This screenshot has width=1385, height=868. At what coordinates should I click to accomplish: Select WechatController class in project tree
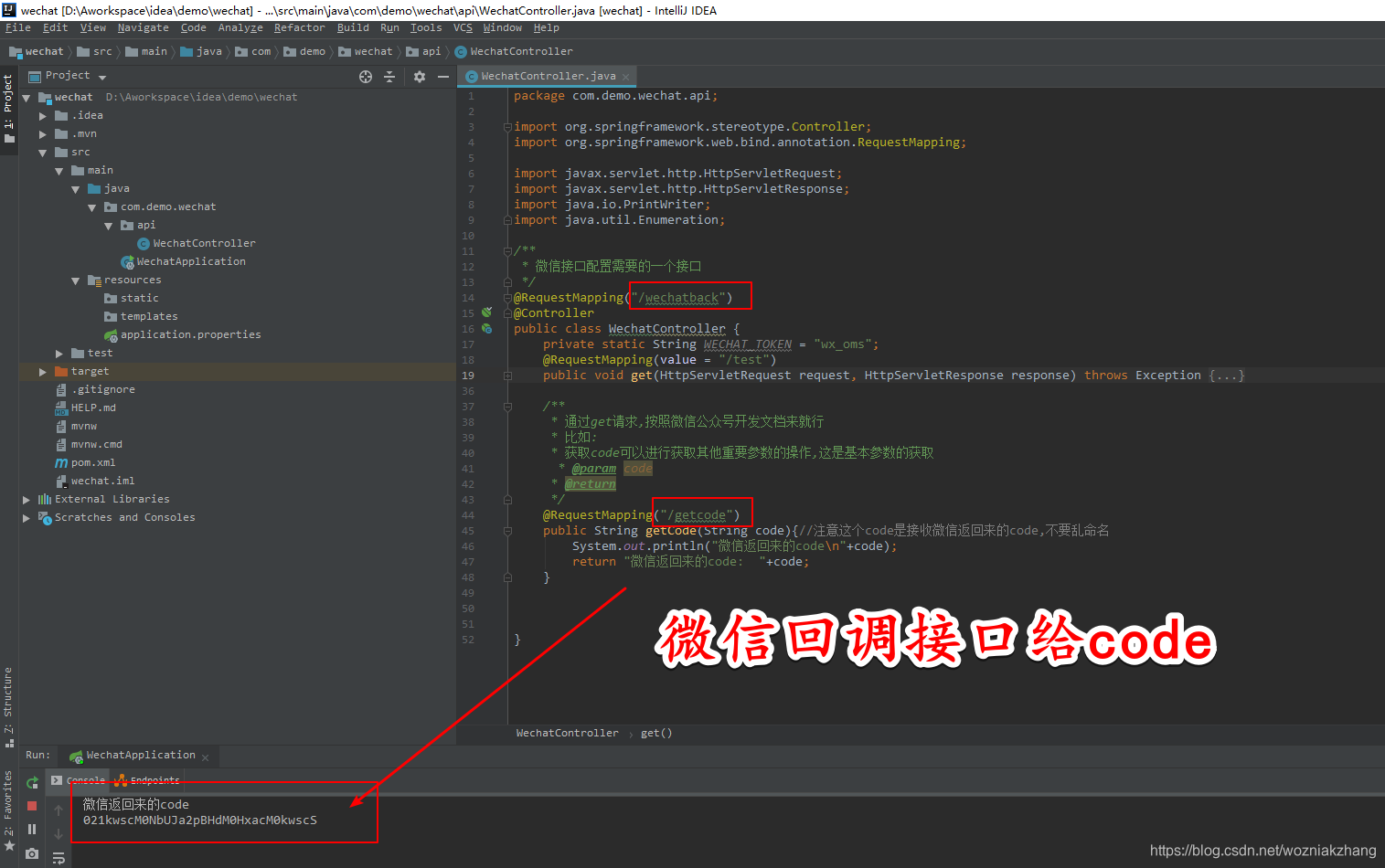(x=197, y=244)
